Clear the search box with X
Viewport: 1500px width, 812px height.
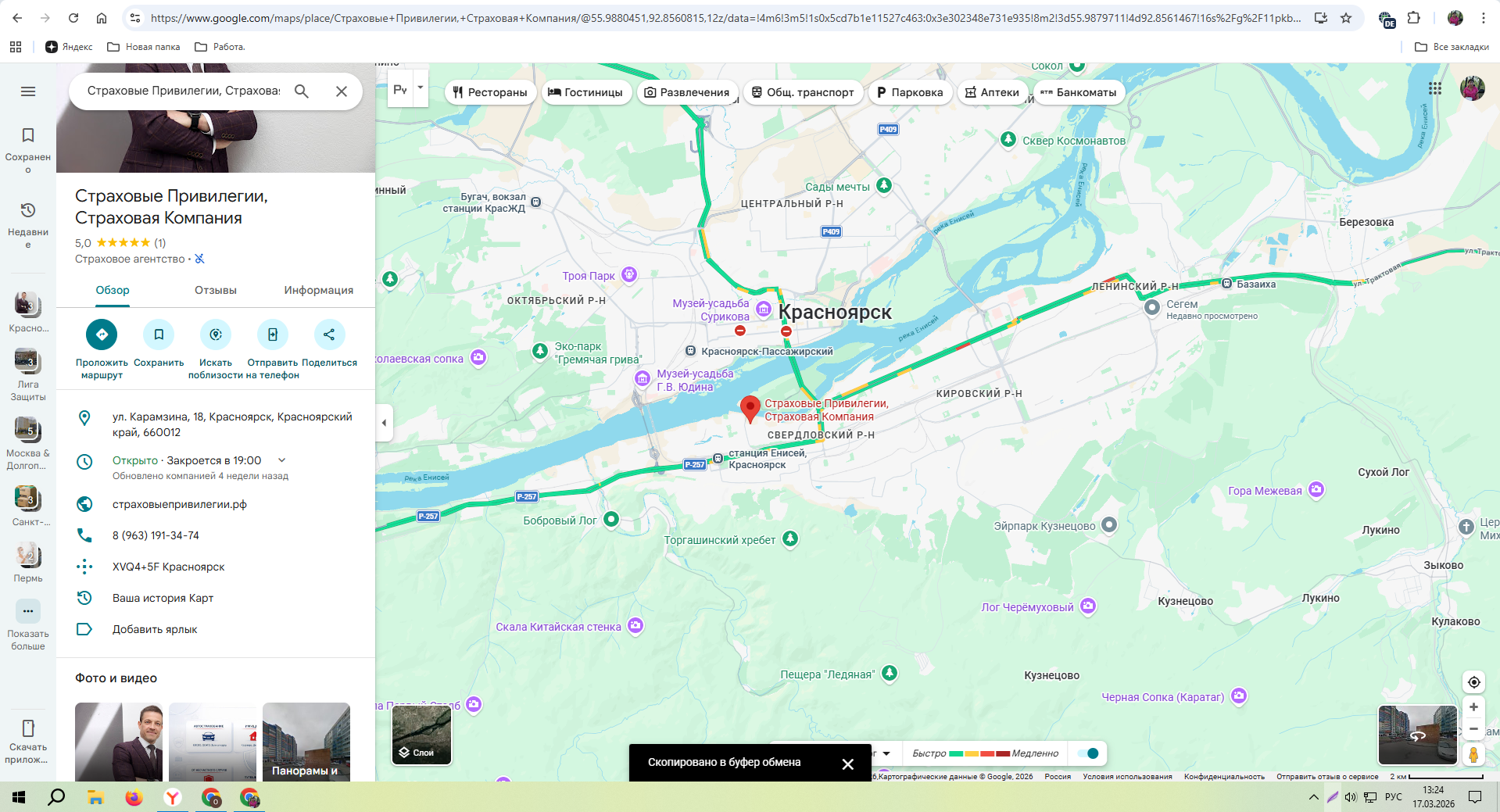click(342, 91)
